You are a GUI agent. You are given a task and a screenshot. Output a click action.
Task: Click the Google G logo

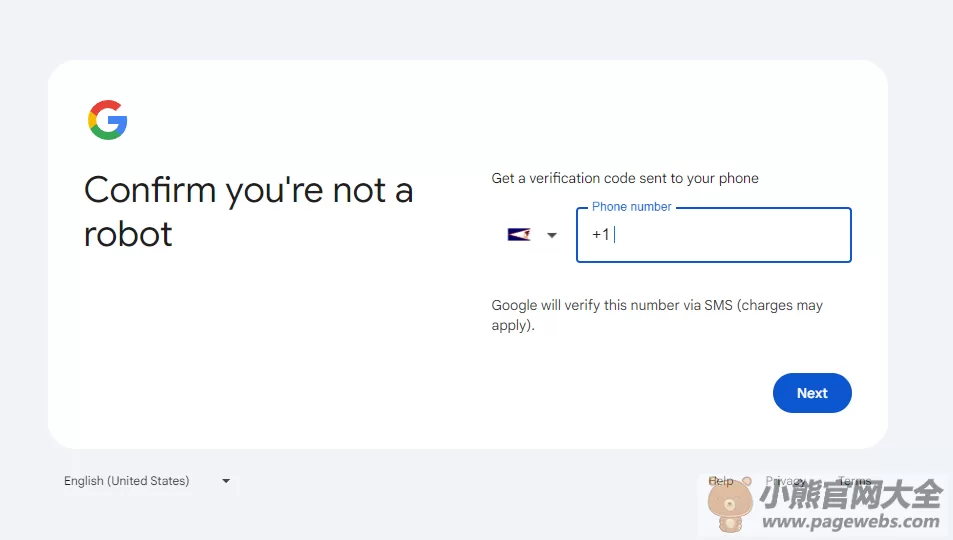[108, 120]
